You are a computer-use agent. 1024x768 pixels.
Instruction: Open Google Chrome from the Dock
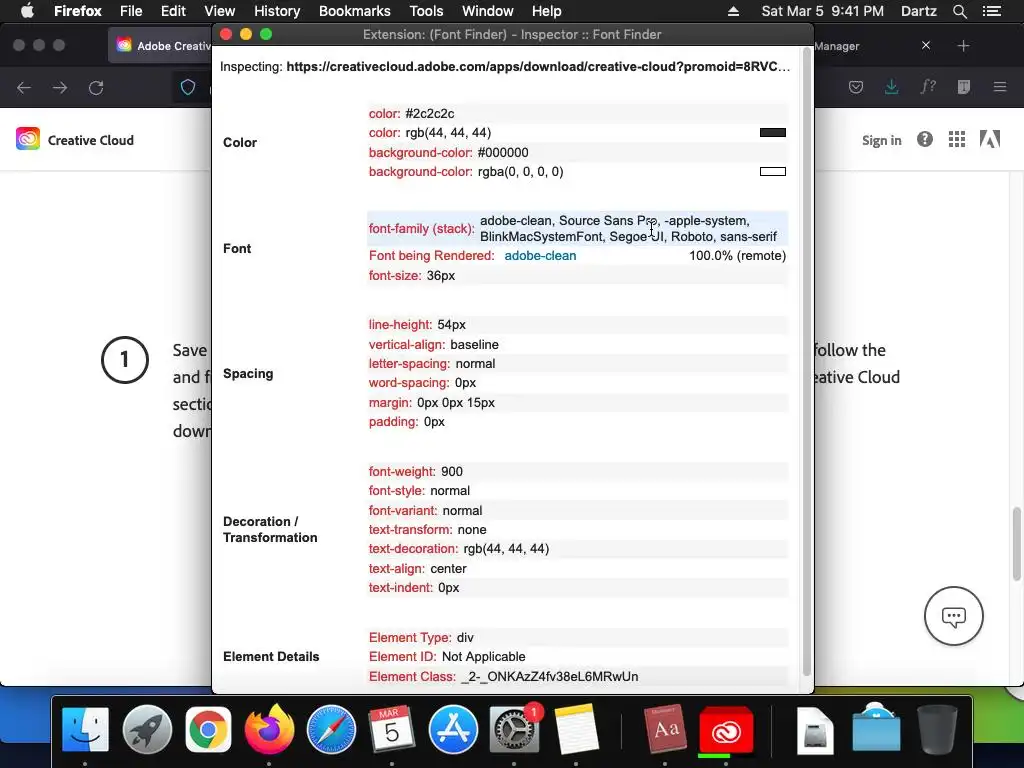[208, 729]
